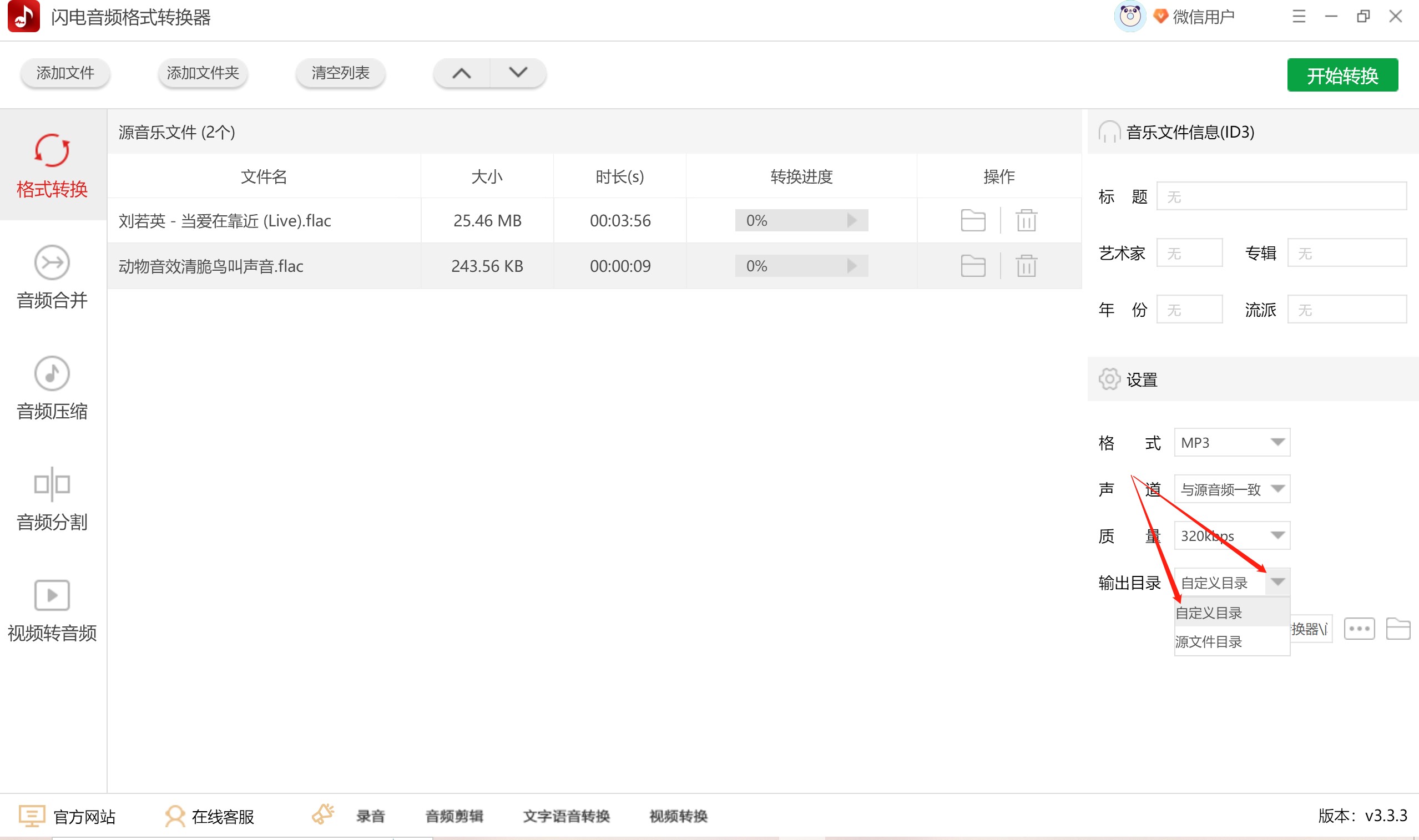This screenshot has width=1419, height=840.
Task: Open the 格式转换 sidebar tool
Action: point(52,165)
